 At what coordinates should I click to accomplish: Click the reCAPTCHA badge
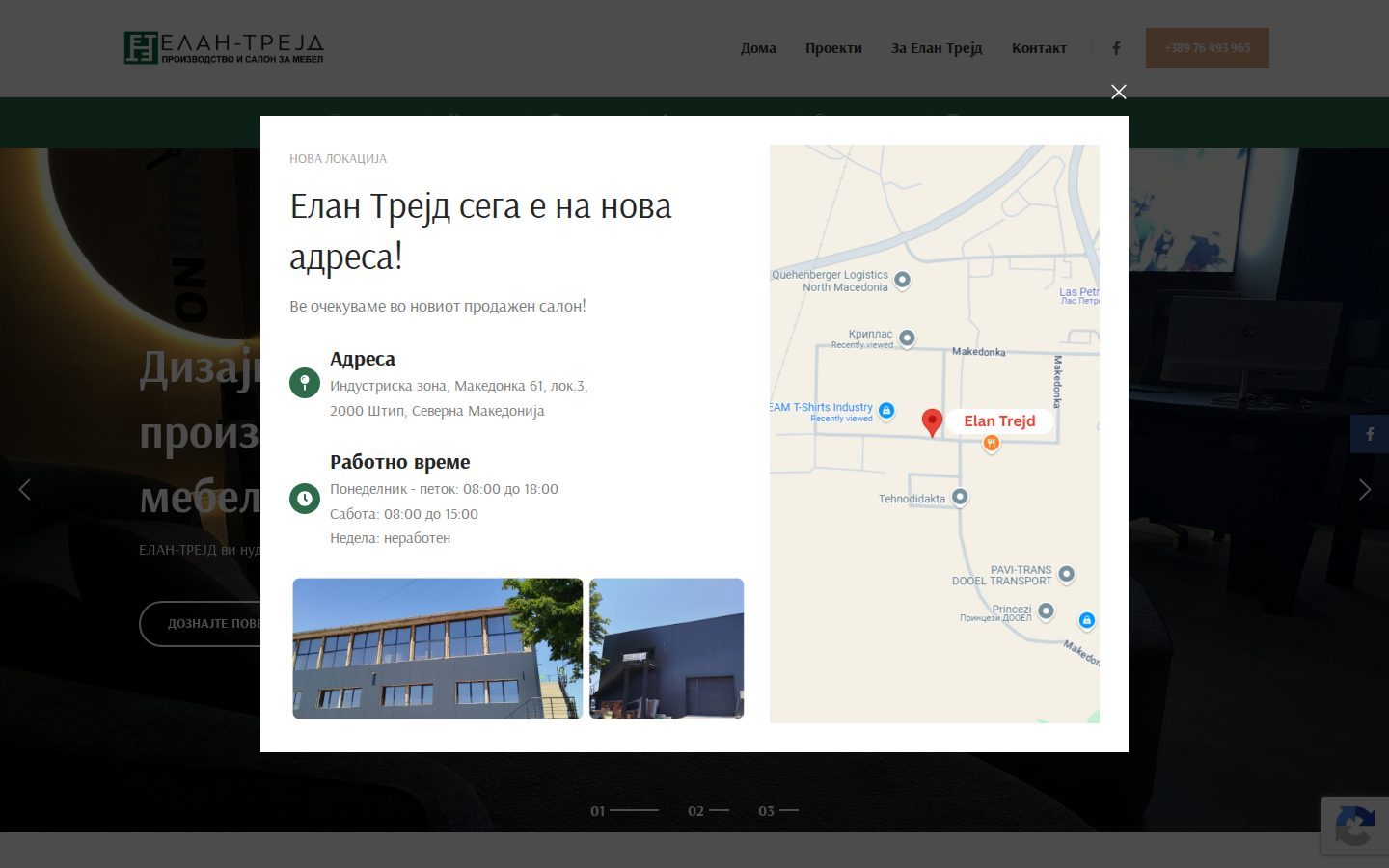(x=1355, y=827)
